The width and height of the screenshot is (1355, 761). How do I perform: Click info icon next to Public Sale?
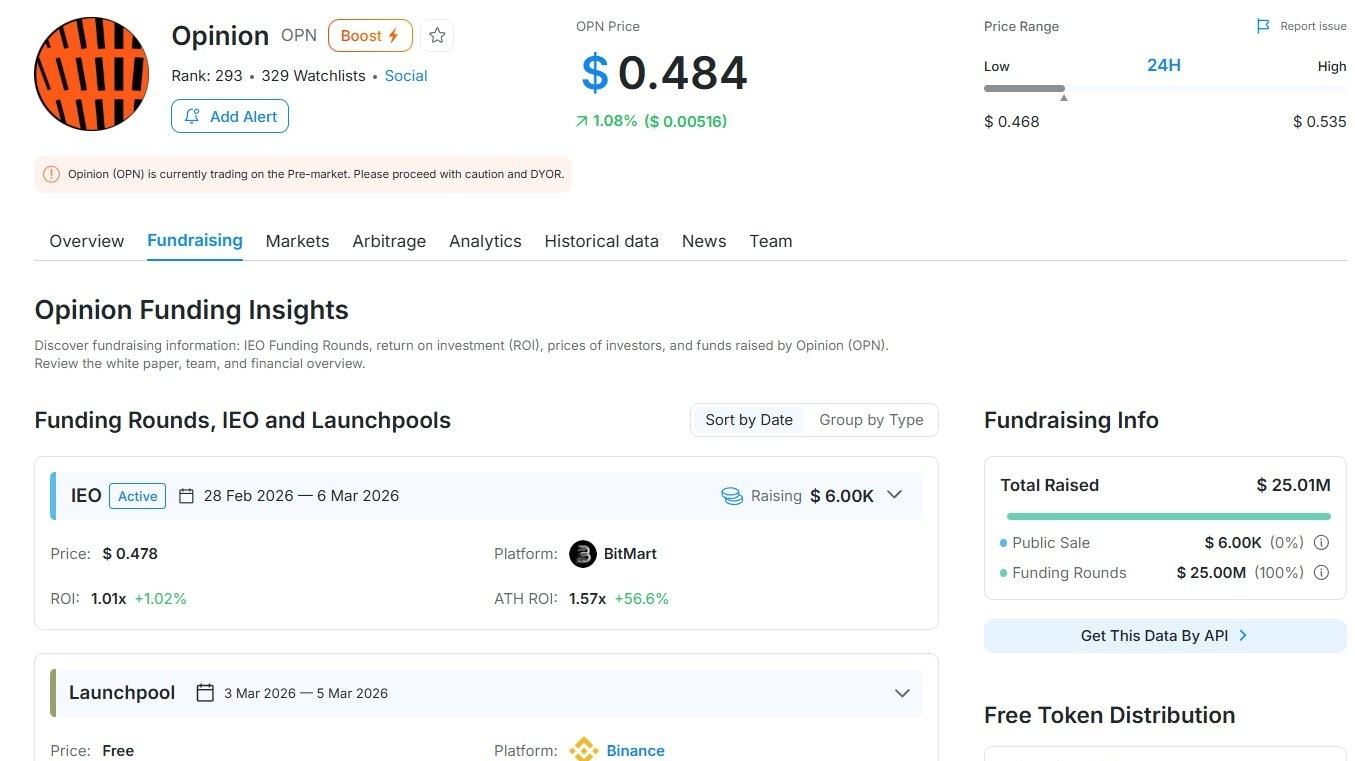(x=1321, y=543)
